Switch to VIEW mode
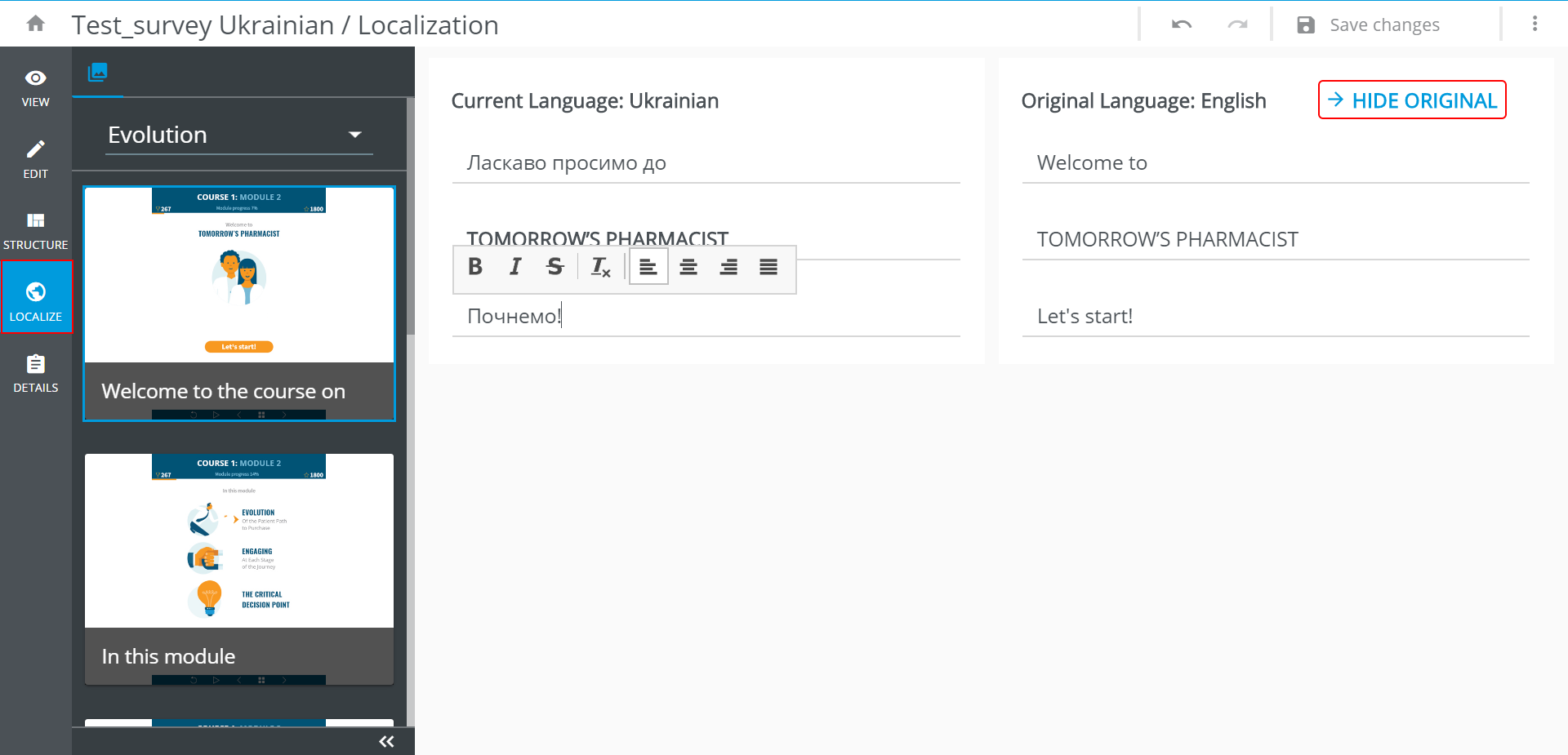This screenshot has height=755, width=1568. pos(35,88)
